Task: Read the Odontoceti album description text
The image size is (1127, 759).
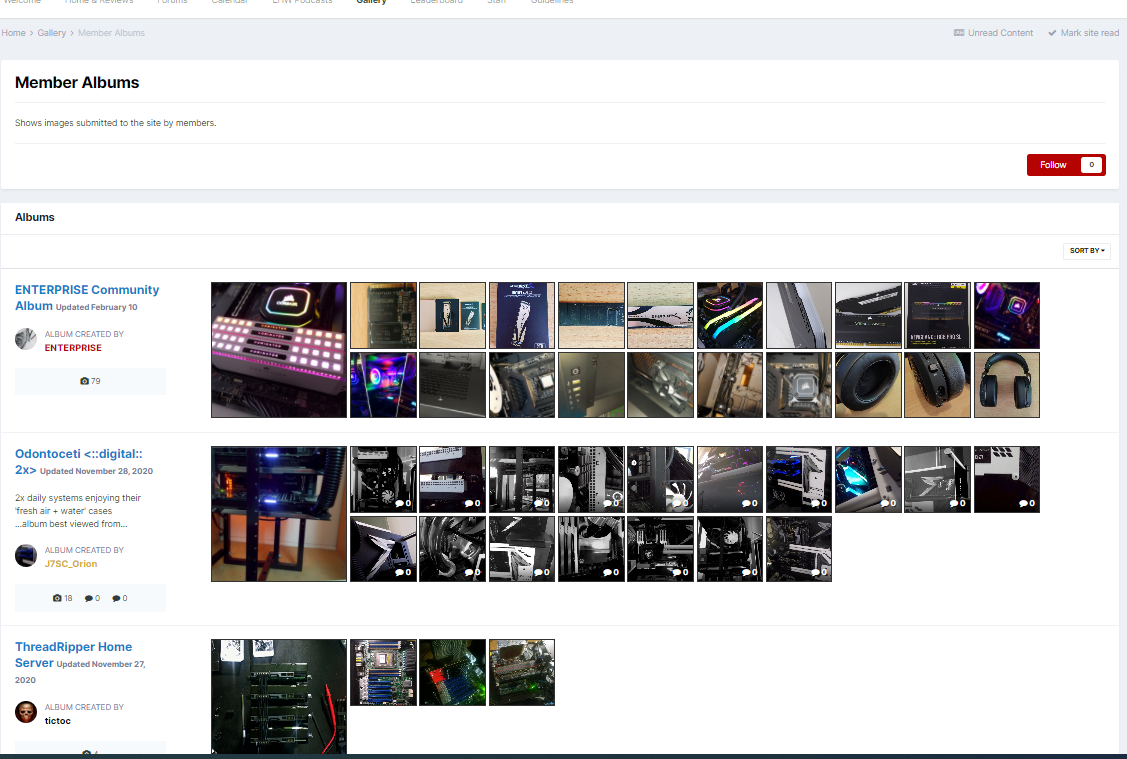Action: point(78,511)
